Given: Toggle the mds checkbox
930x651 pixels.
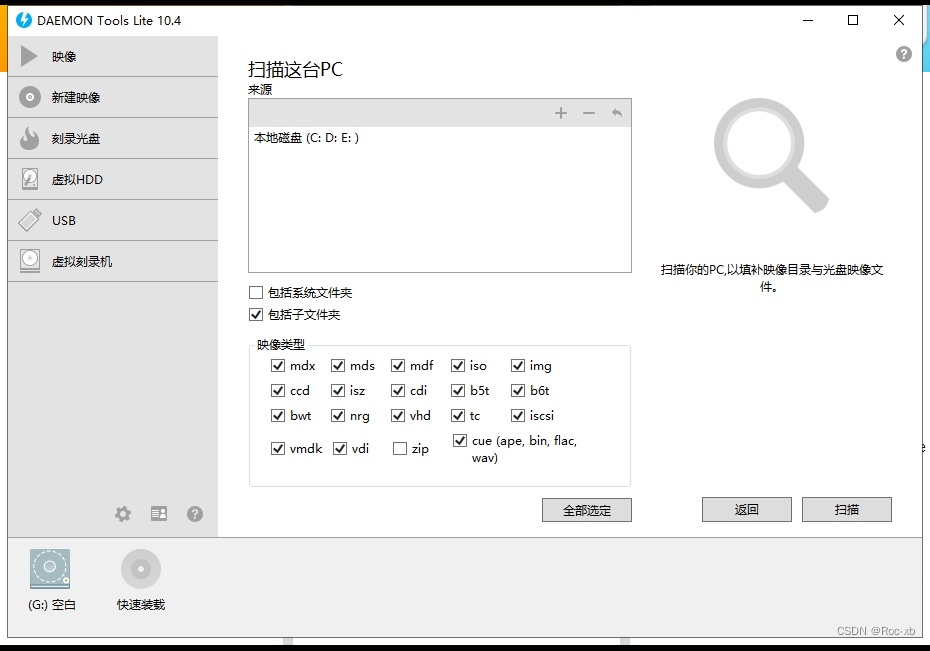Looking at the screenshot, I should tap(337, 365).
